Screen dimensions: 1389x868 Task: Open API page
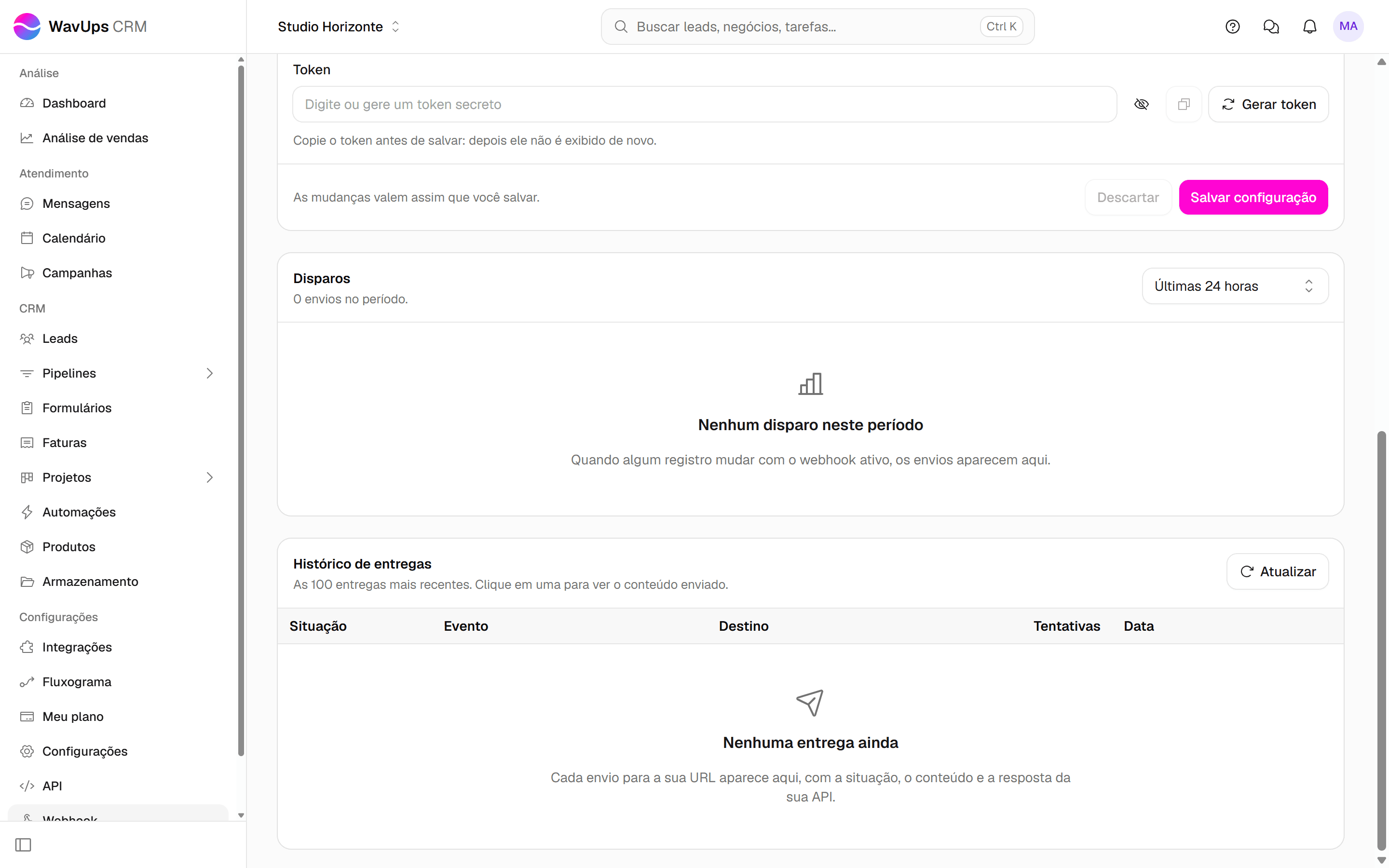(118, 786)
